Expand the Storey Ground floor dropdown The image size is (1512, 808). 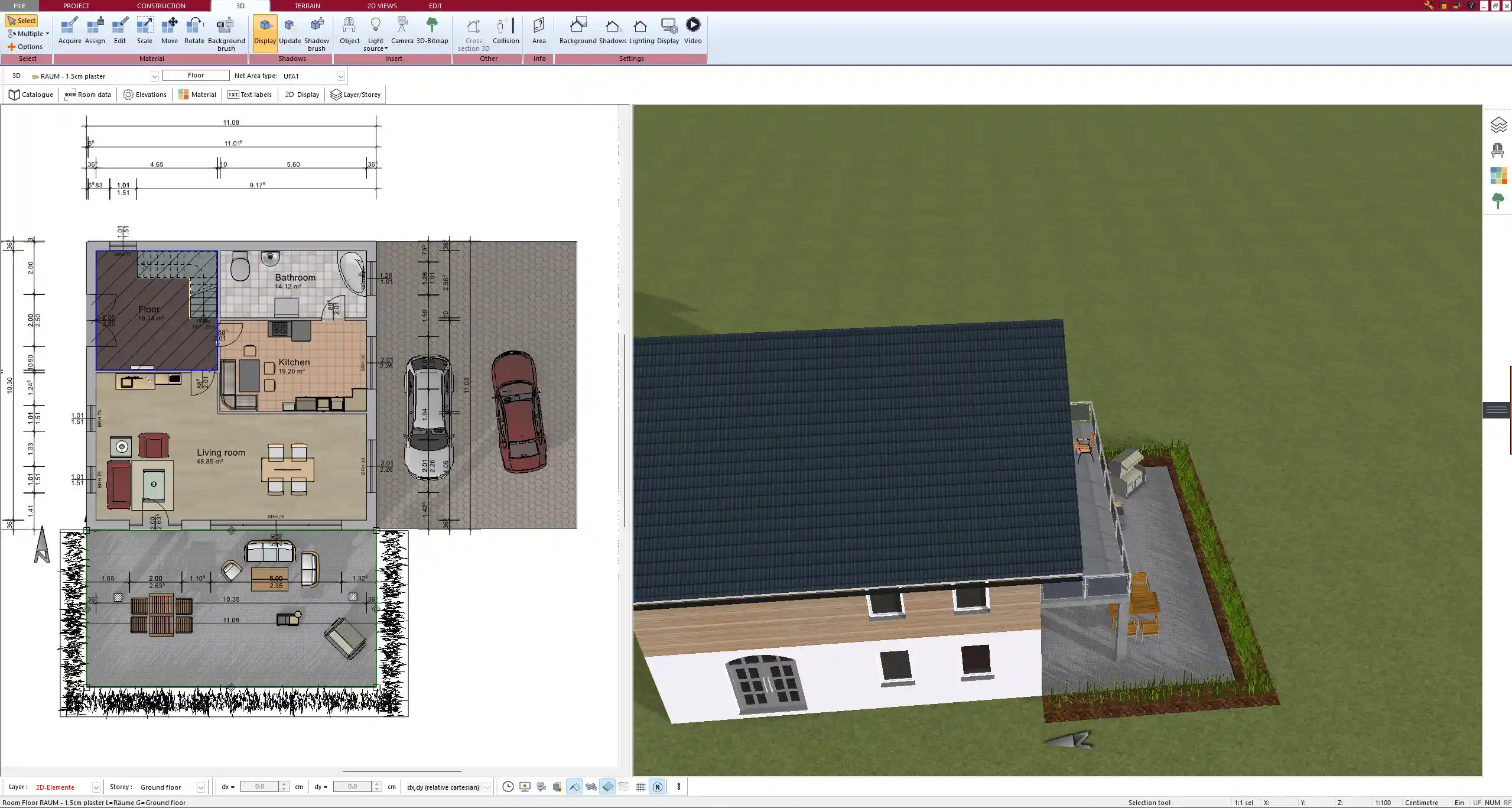[201, 787]
